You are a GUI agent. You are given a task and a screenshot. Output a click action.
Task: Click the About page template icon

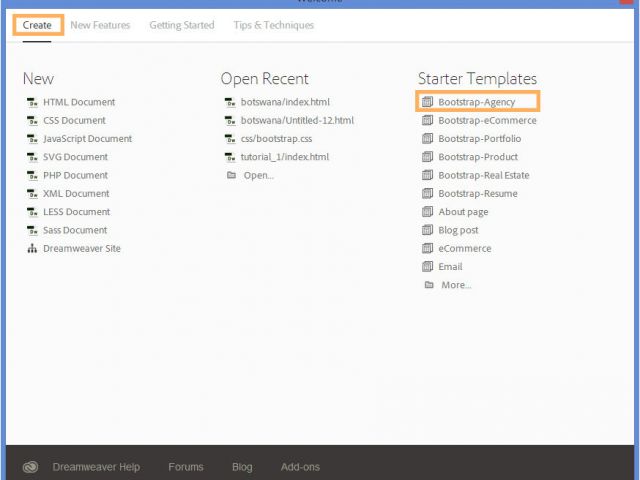[x=427, y=211]
